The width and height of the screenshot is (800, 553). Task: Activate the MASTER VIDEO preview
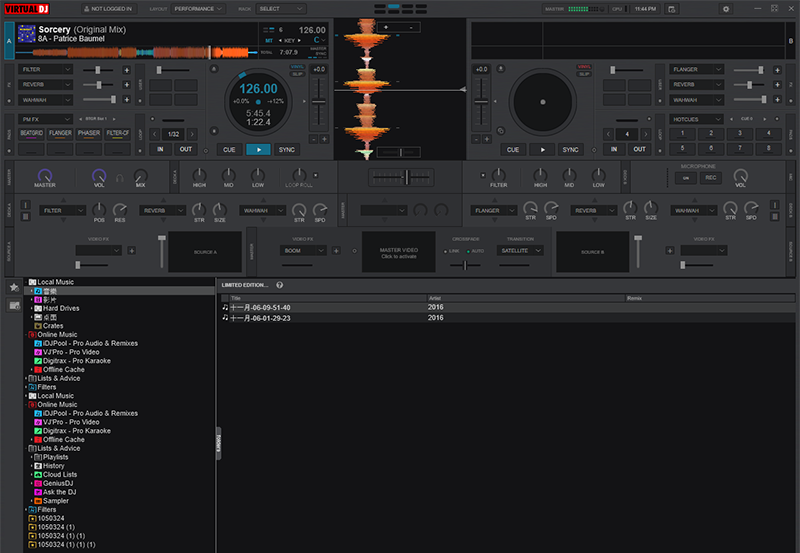point(398,252)
